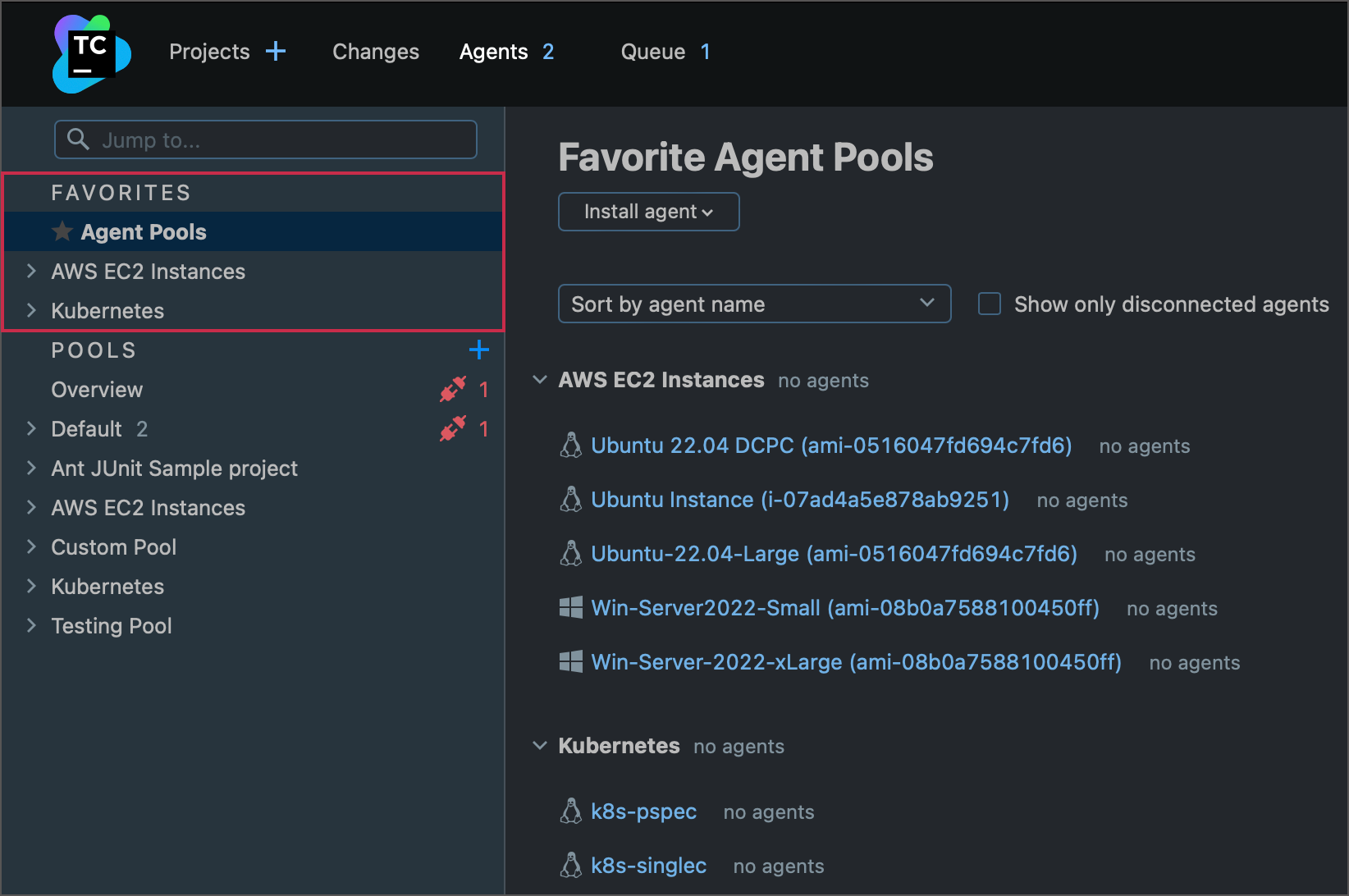This screenshot has width=1349, height=896.
Task: Collapse the AWS EC2 Instances section
Action: (540, 379)
